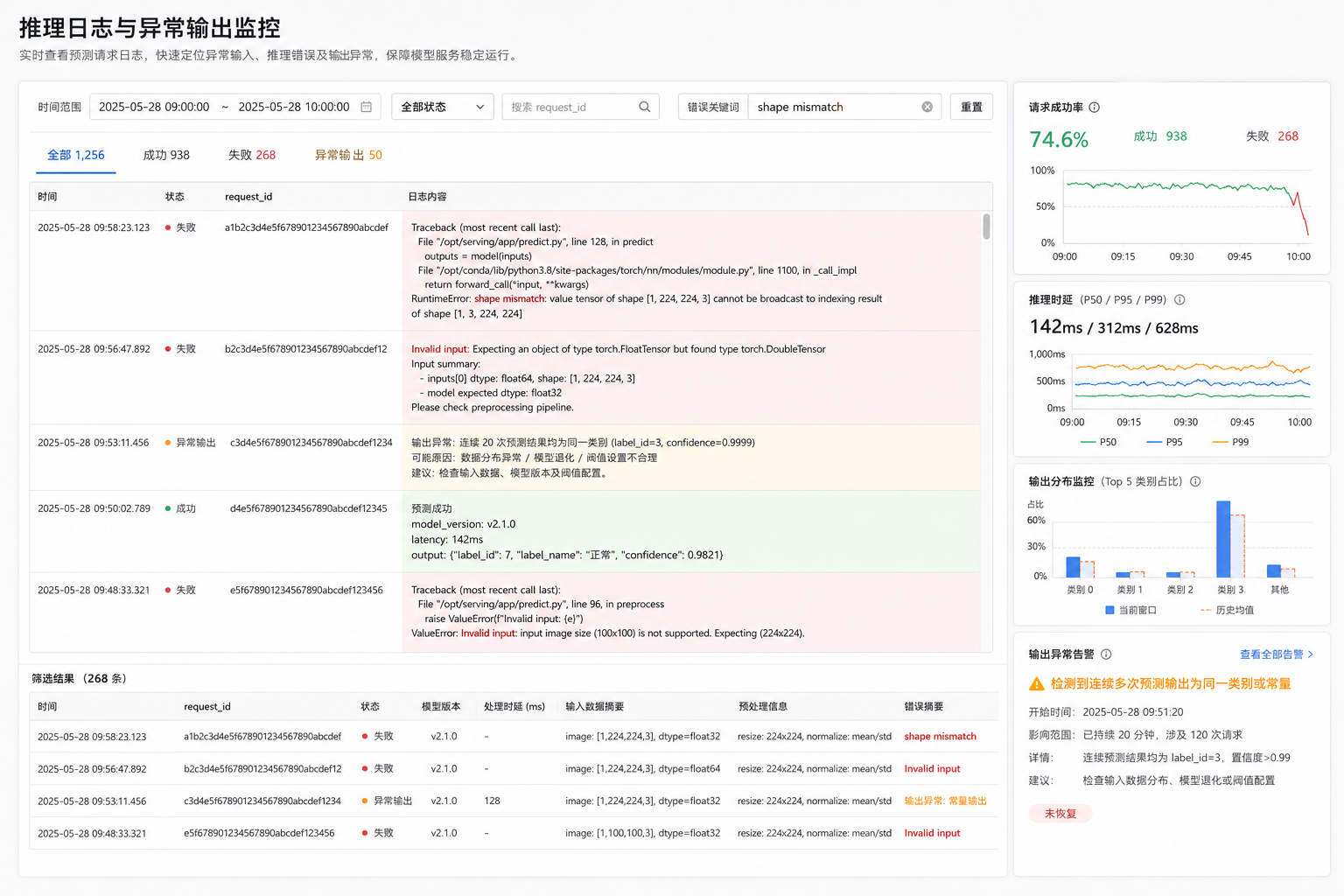Grab the log table vertical scrollbar
Image resolution: width=1344 pixels, height=896 pixels.
click(986, 227)
